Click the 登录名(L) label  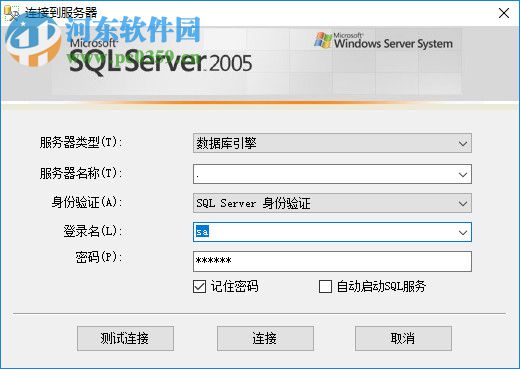pos(93,231)
